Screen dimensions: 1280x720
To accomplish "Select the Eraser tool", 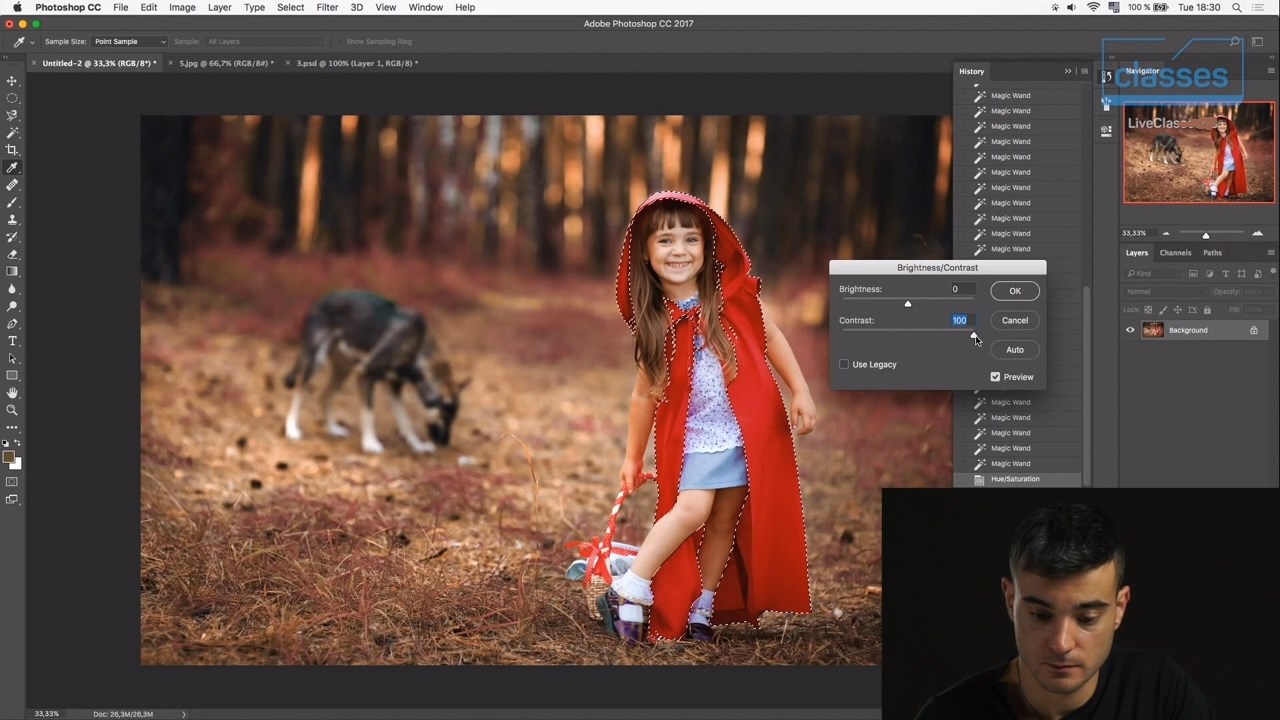I will click(x=12, y=254).
